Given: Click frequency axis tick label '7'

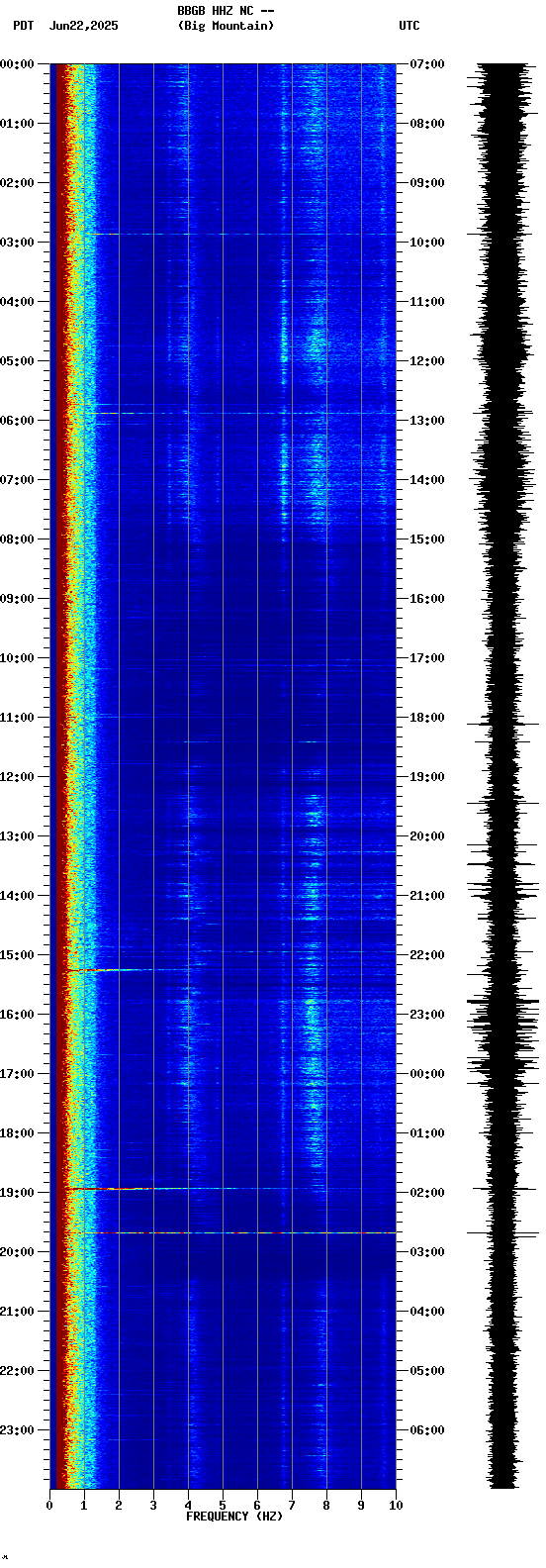Looking at the screenshot, I should click(x=292, y=1506).
